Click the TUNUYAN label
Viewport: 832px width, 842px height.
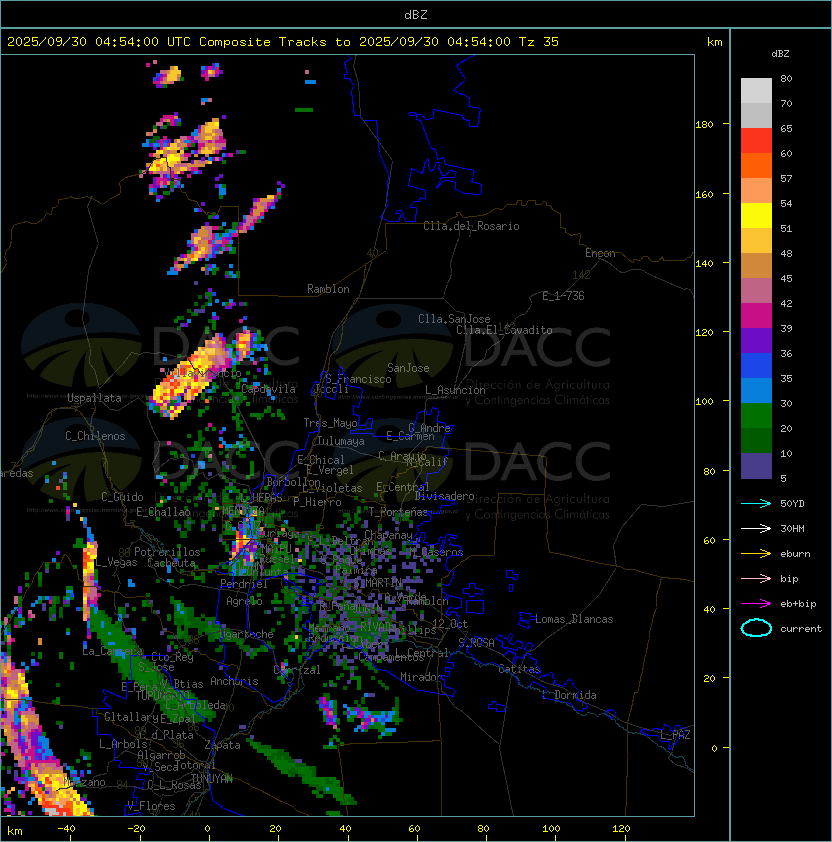[212, 778]
